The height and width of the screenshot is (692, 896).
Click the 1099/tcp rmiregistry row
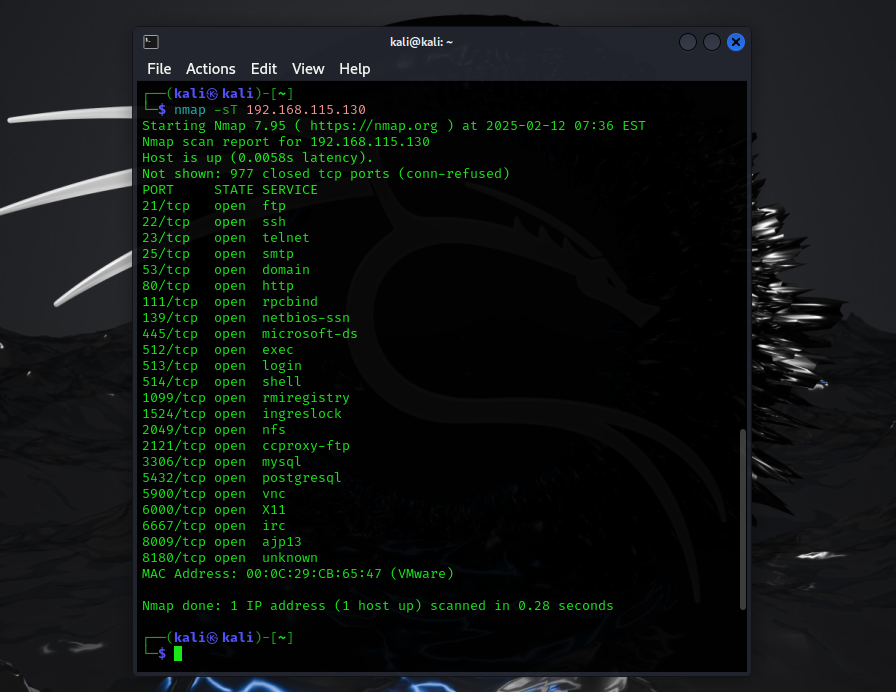point(246,398)
